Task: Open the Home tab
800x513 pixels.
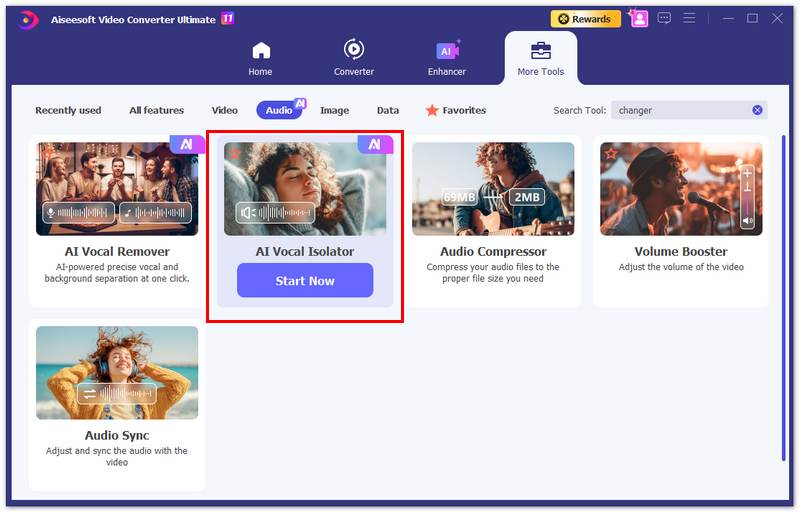Action: (260, 58)
